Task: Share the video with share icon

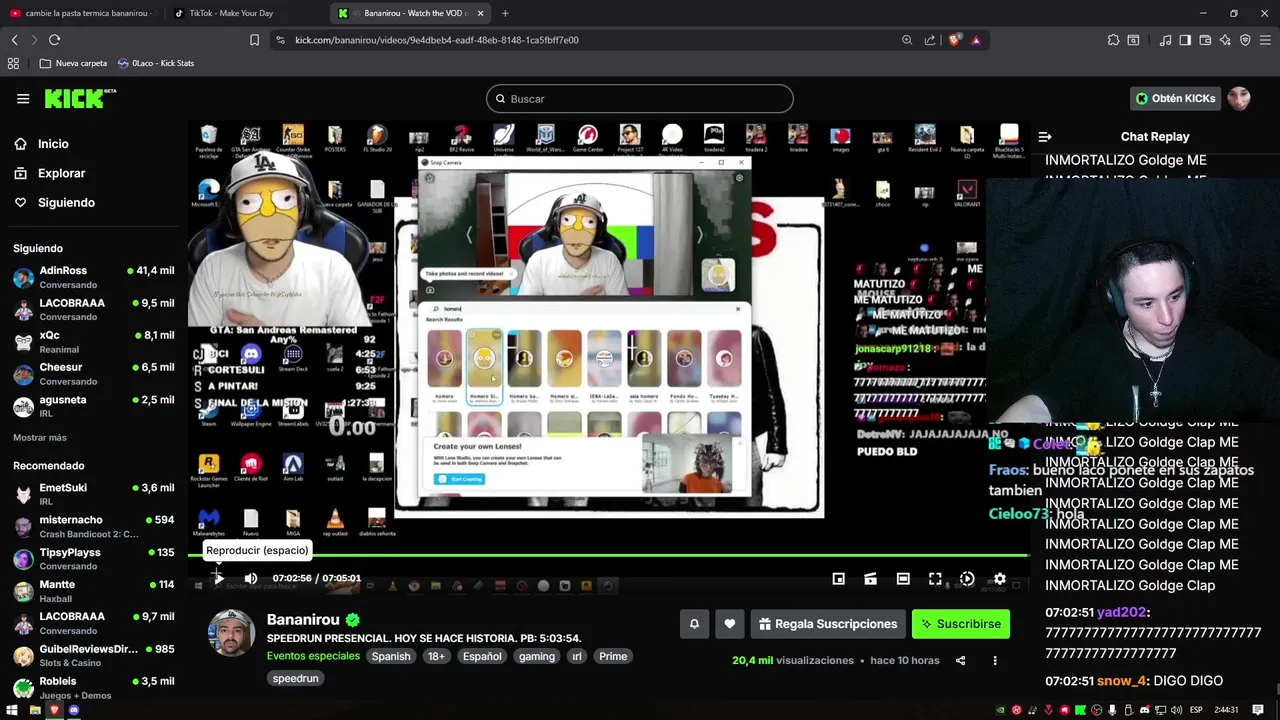Action: 961,661
